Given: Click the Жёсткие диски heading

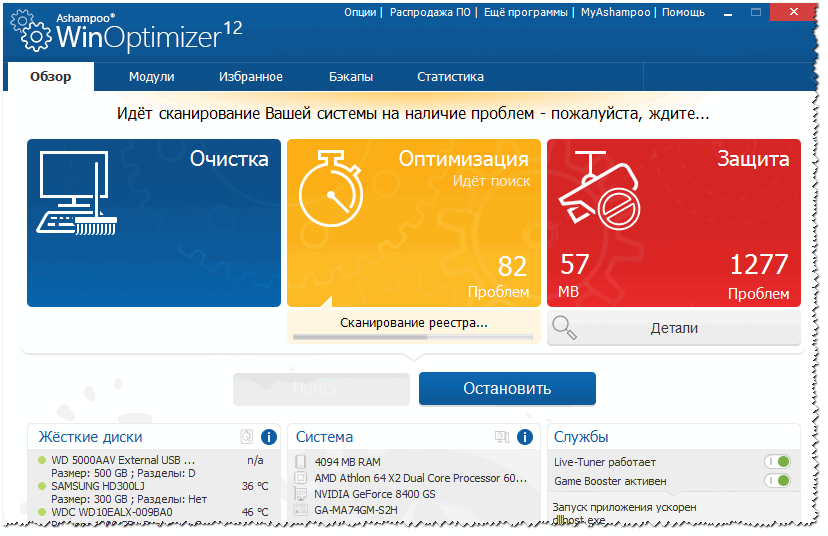Looking at the screenshot, I should pos(90,437).
